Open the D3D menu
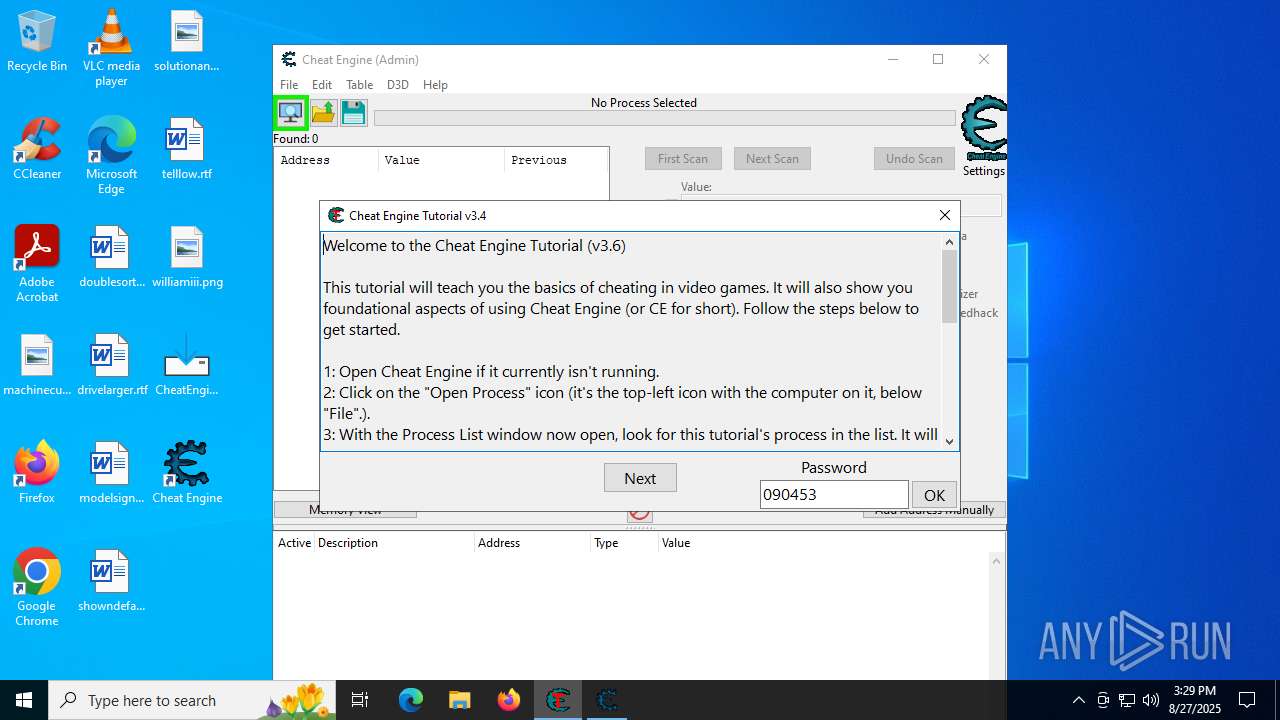 coord(398,85)
